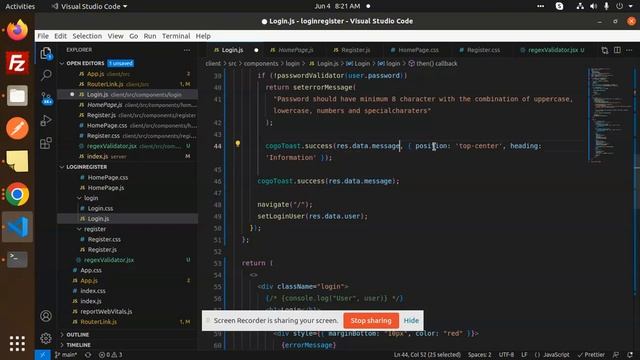This screenshot has width=640, height=360.
Task: Open the Selection menu
Action: click(87, 36)
